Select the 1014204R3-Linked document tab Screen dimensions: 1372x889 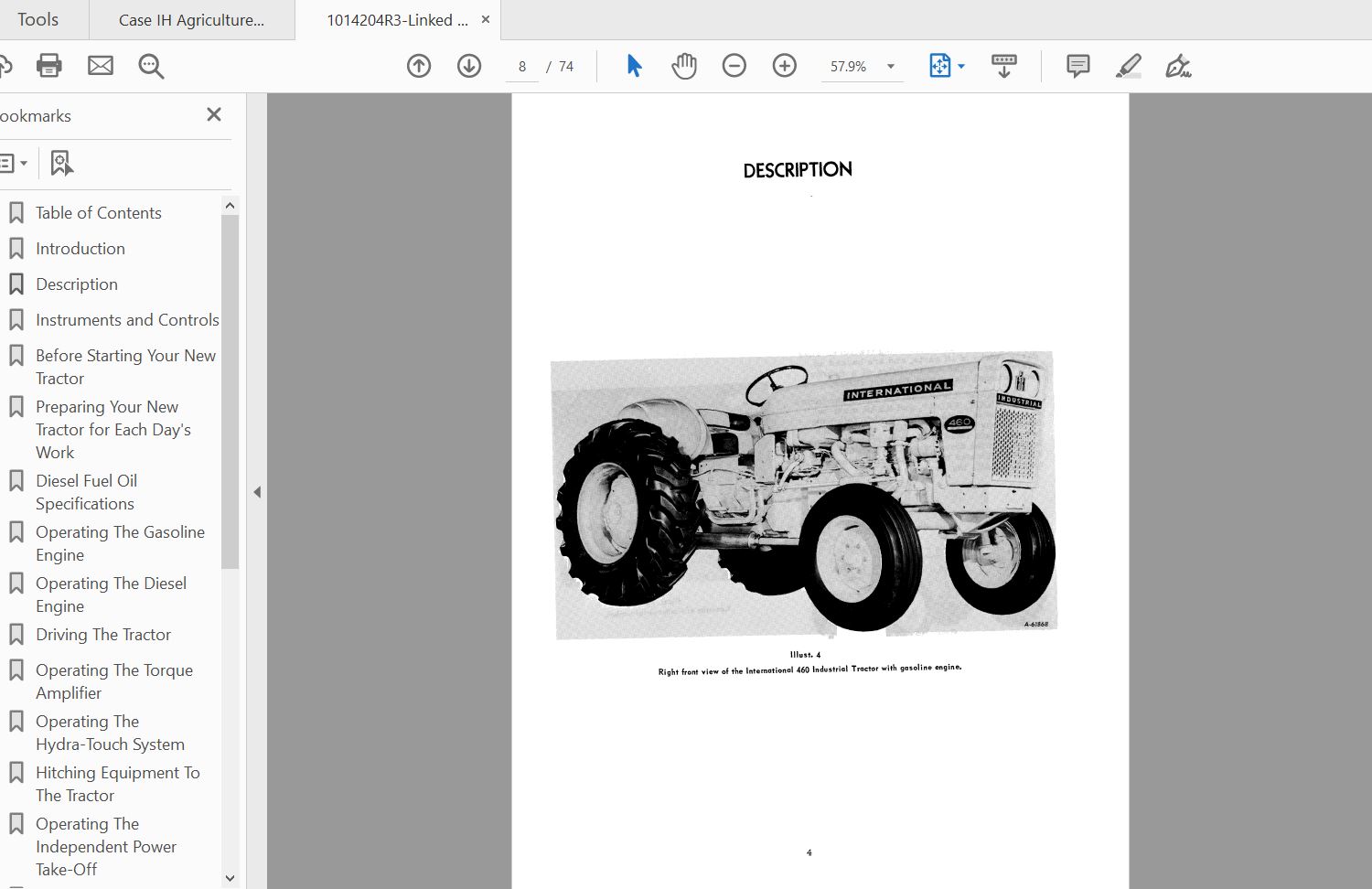pos(397,20)
